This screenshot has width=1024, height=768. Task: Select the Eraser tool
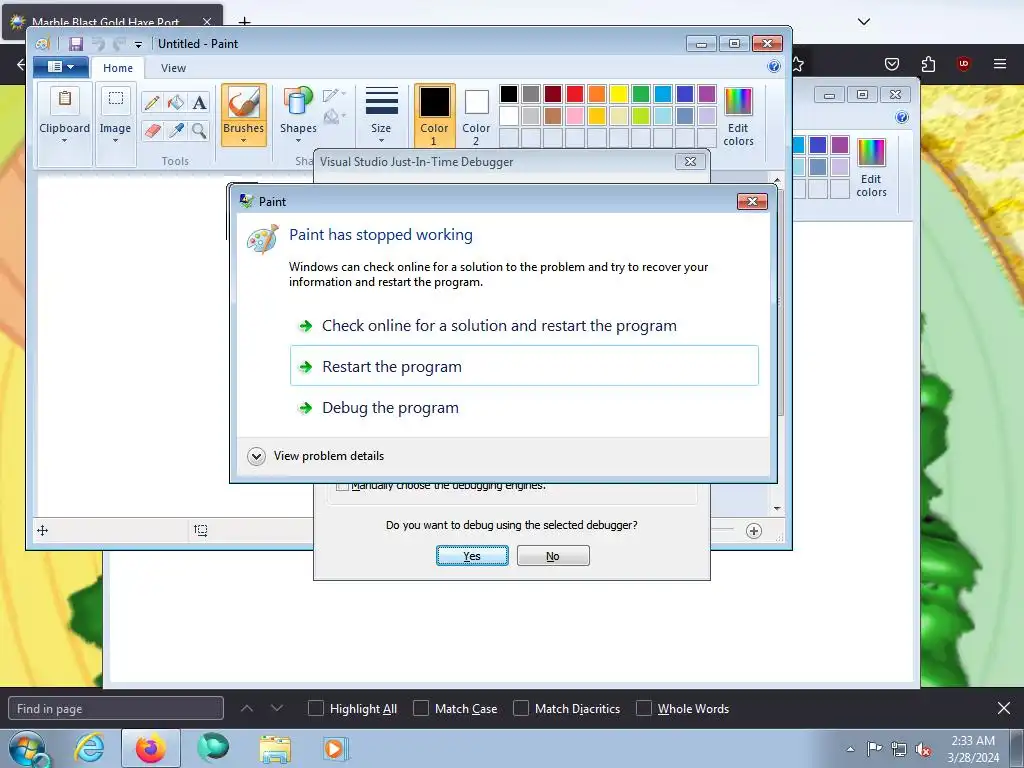click(152, 131)
